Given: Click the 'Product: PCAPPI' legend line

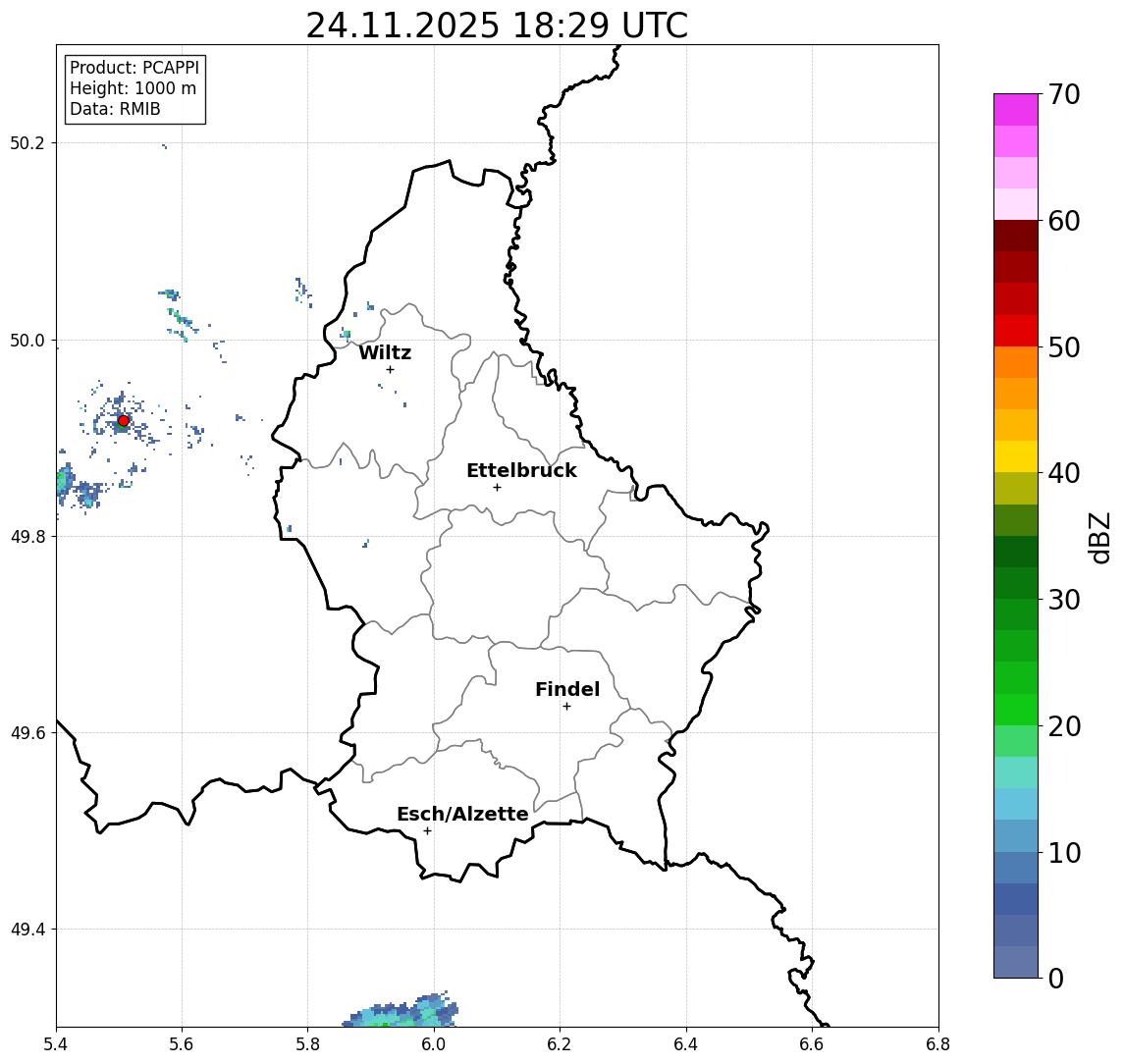Looking at the screenshot, I should [x=134, y=68].
